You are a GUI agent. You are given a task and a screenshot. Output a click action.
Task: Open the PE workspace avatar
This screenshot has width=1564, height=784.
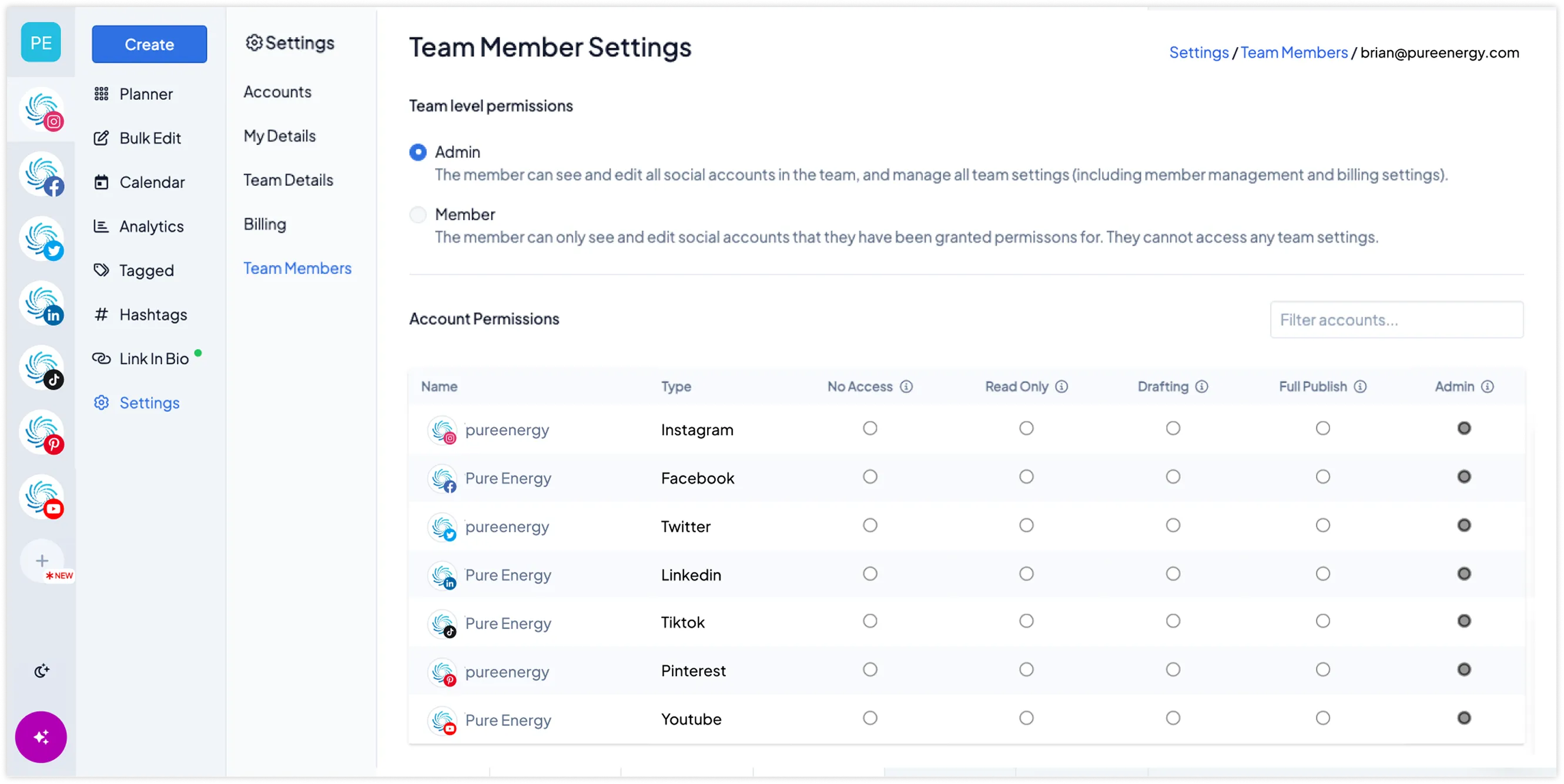41,42
